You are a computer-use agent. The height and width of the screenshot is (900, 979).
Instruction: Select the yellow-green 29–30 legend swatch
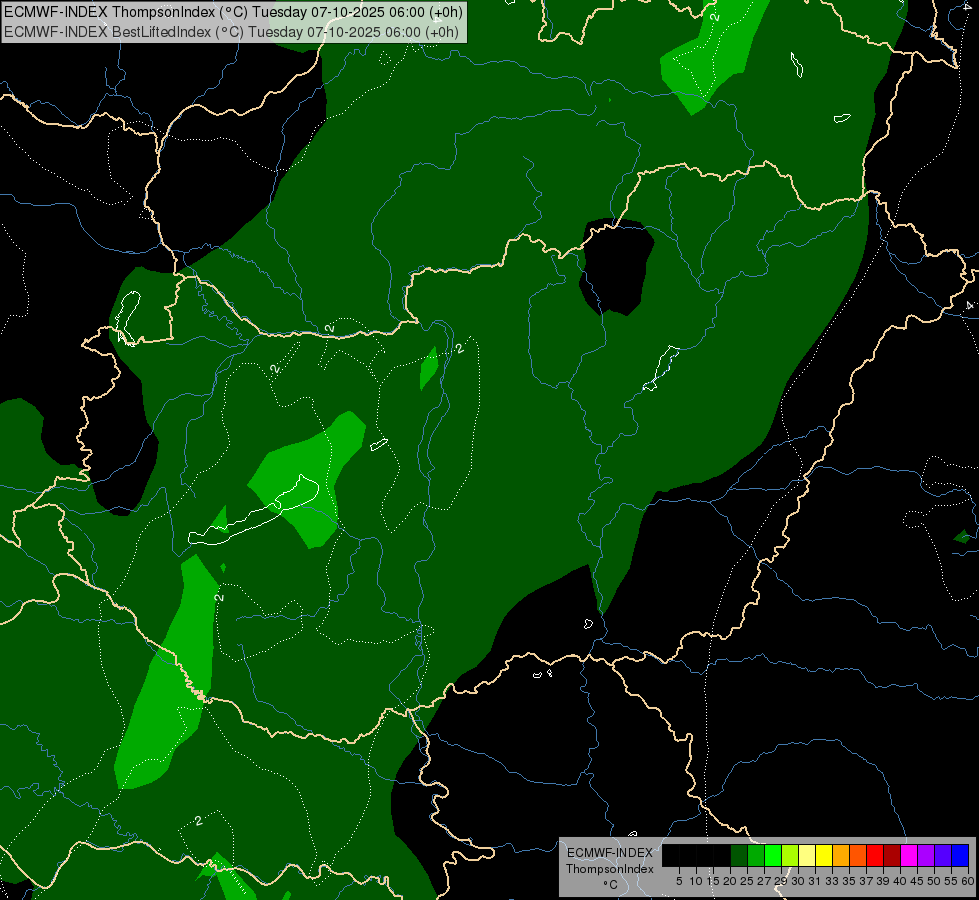click(790, 855)
